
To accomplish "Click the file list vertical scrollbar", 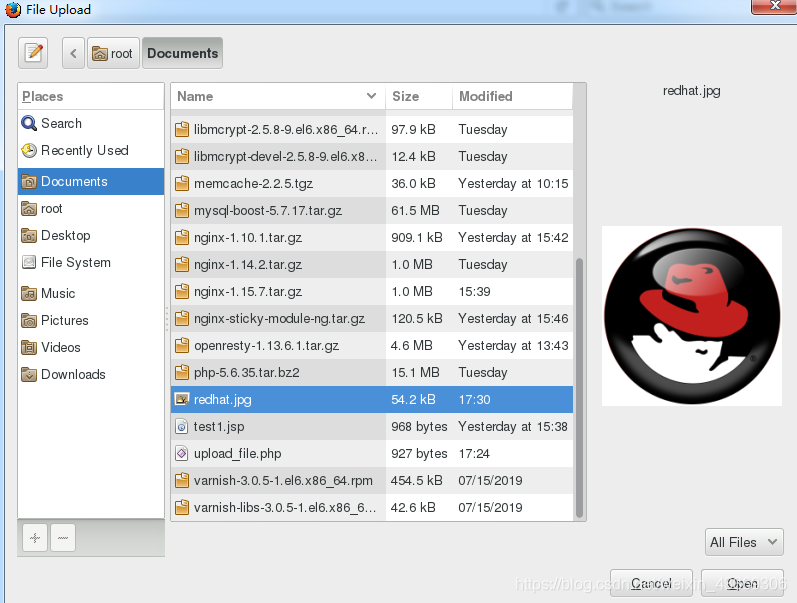I will (x=579, y=388).
